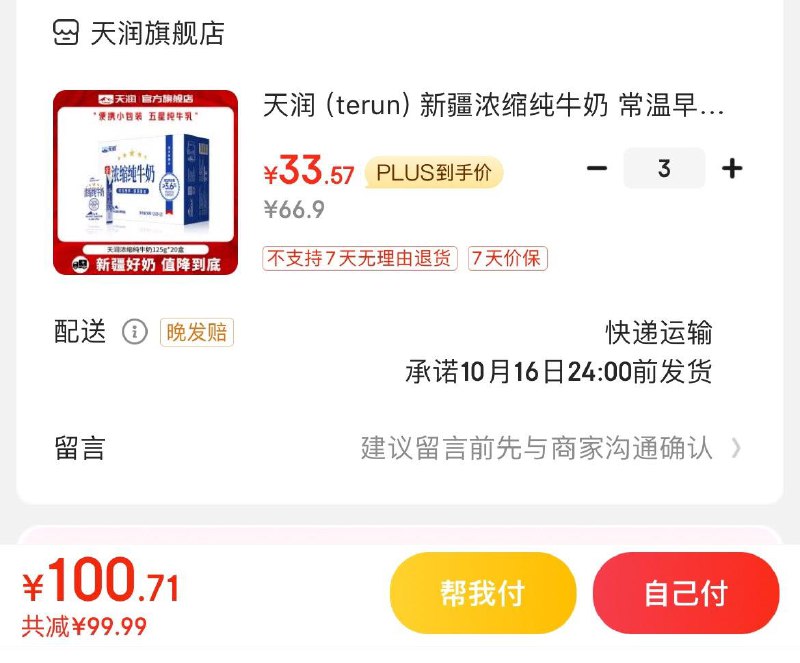Decrease quantity with the minus icon

(x=596, y=168)
